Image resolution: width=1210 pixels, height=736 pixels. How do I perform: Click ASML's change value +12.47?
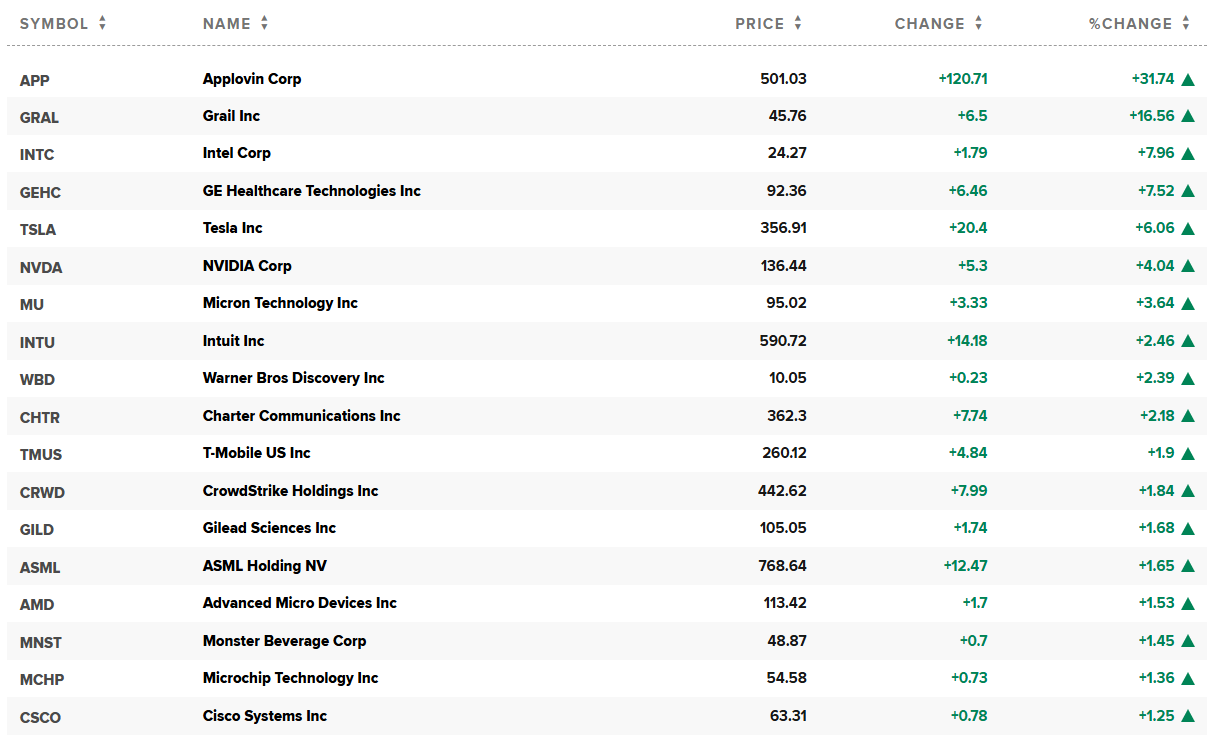[x=965, y=566]
